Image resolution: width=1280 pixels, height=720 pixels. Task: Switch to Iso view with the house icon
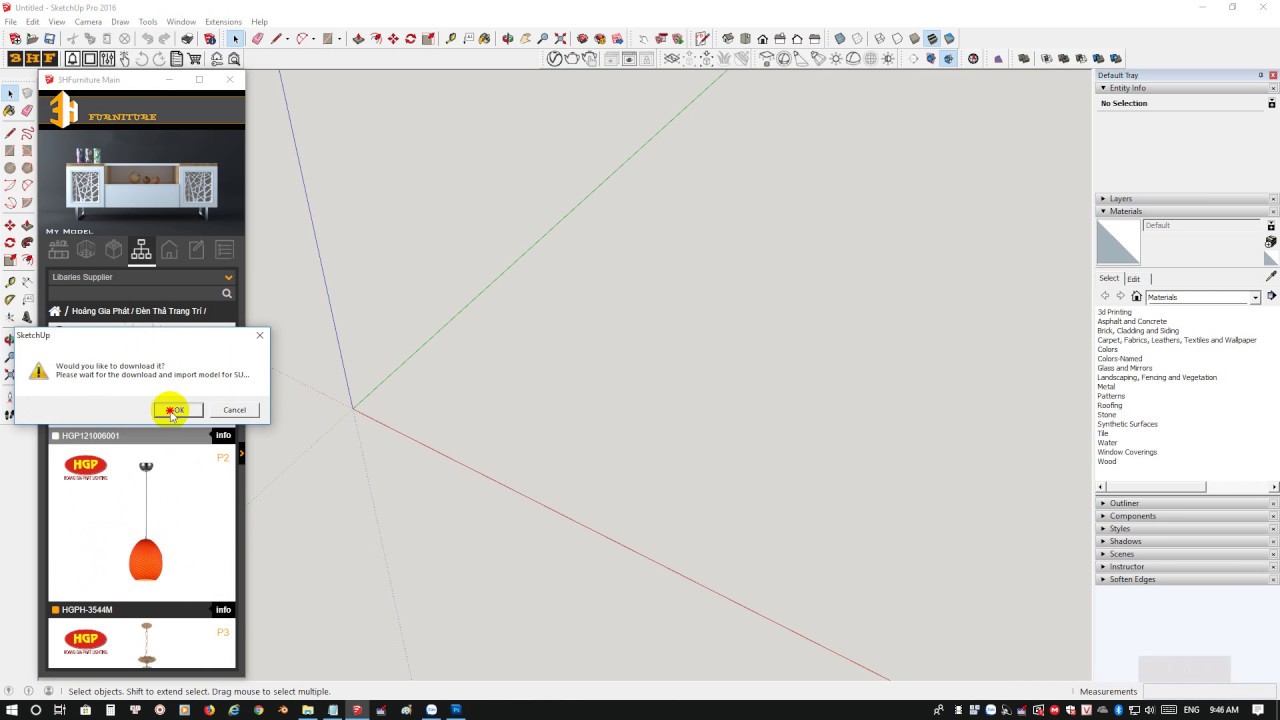[x=728, y=39]
